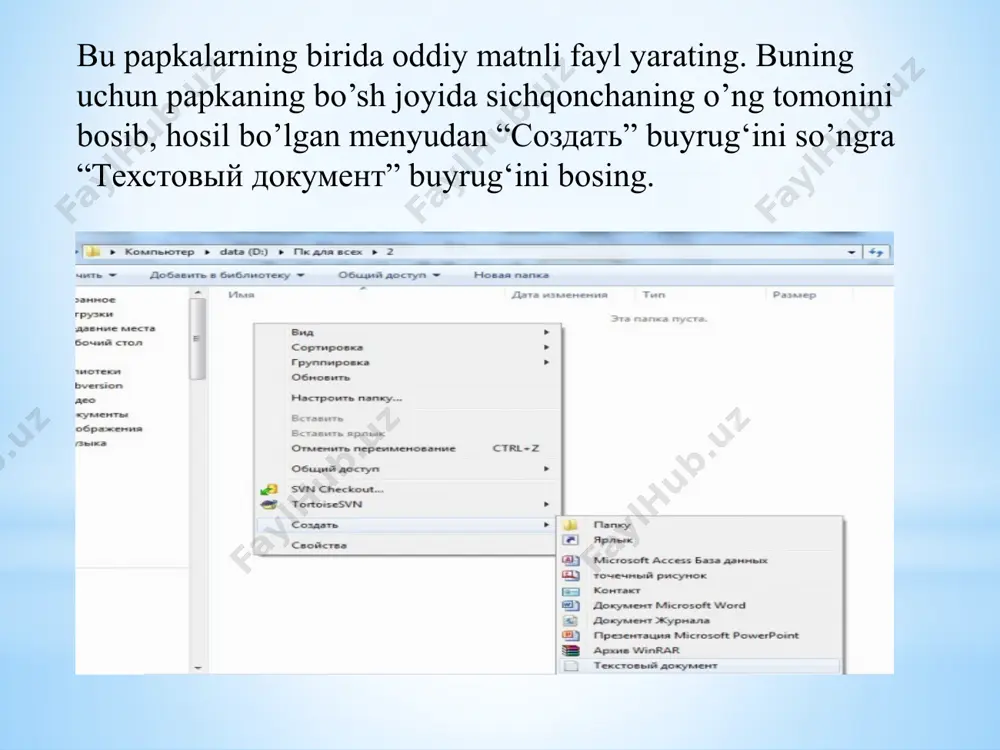Click the WinRAR archive icon
The width and height of the screenshot is (1000, 750).
(x=570, y=651)
